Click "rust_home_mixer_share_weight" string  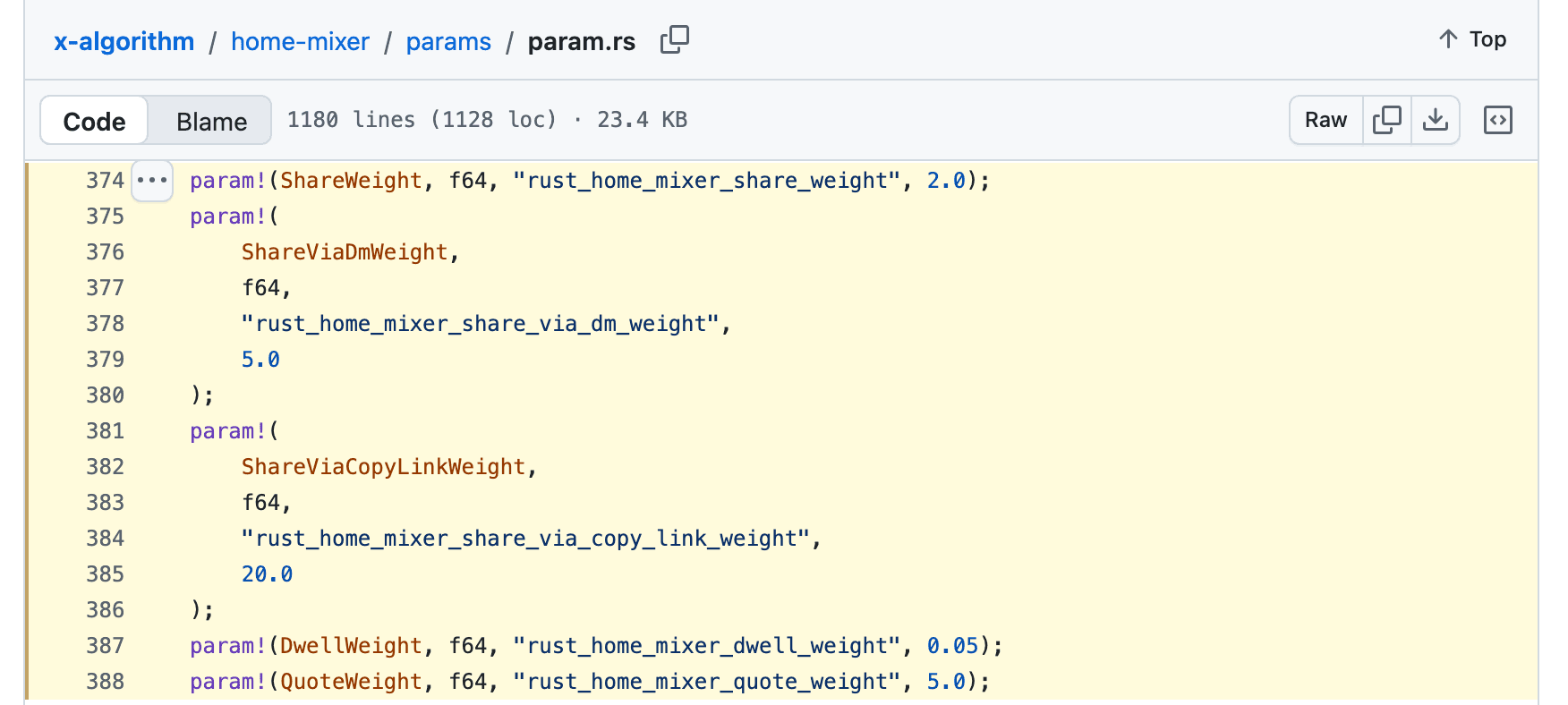[x=707, y=181]
